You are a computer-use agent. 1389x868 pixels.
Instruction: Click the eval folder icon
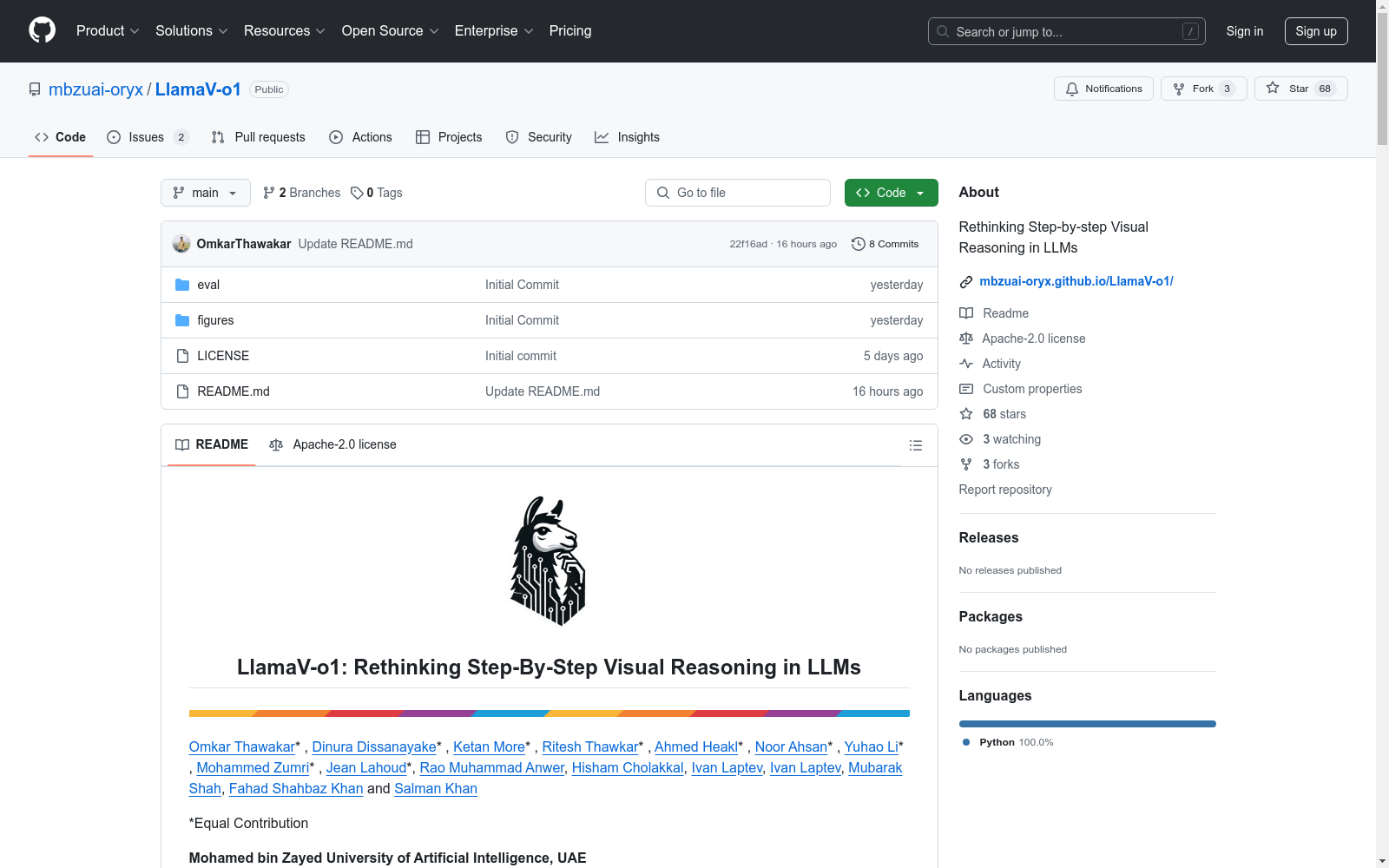(182, 285)
